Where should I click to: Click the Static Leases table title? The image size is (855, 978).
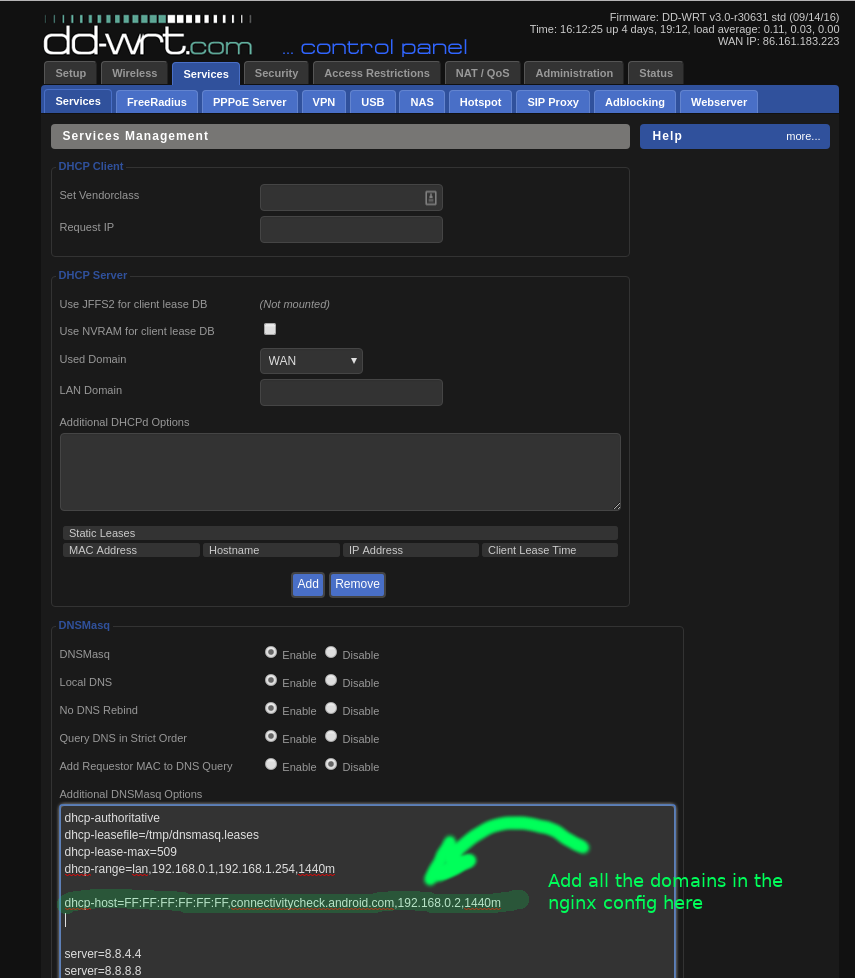click(340, 533)
